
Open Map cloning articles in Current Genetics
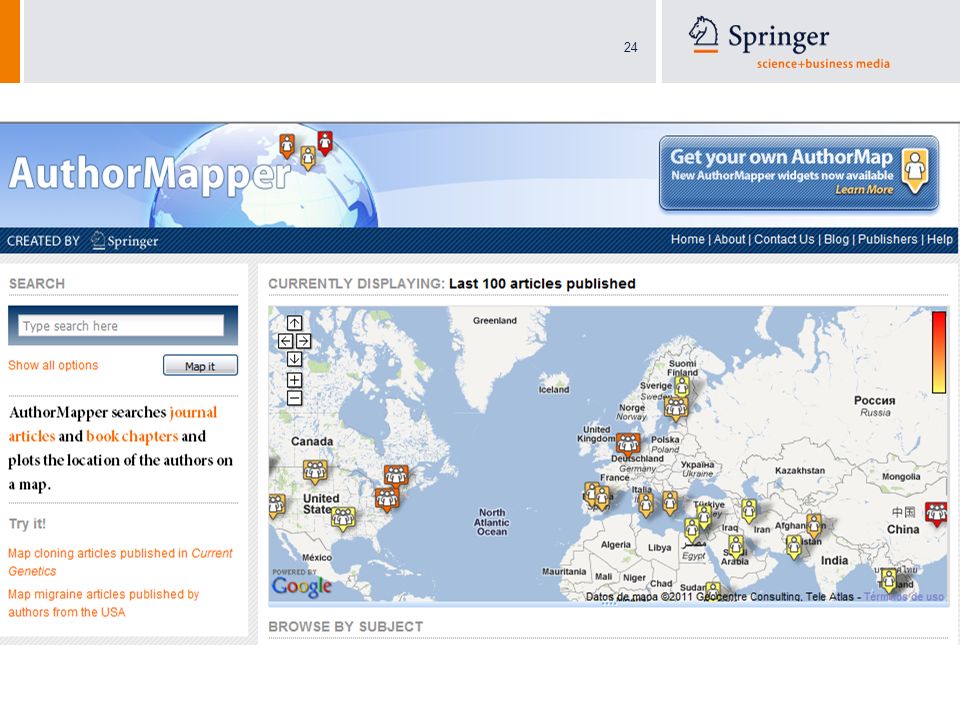click(x=121, y=562)
